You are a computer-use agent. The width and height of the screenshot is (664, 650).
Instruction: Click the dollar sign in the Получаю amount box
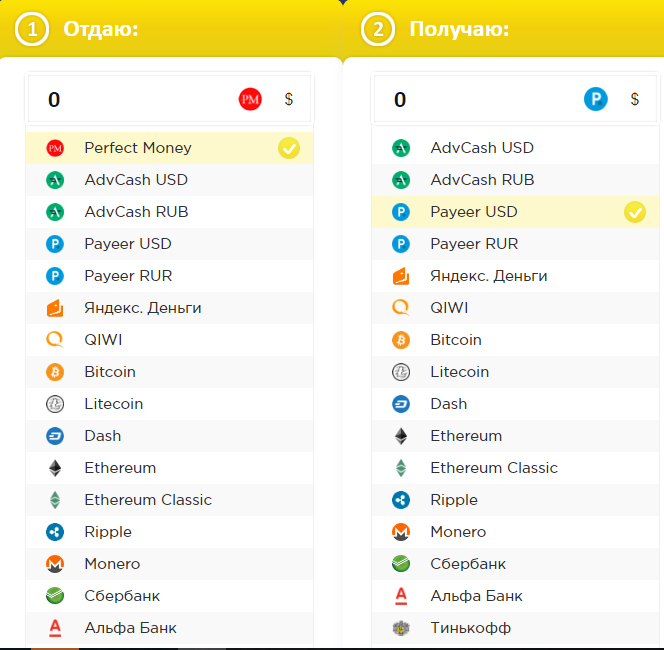tap(635, 99)
